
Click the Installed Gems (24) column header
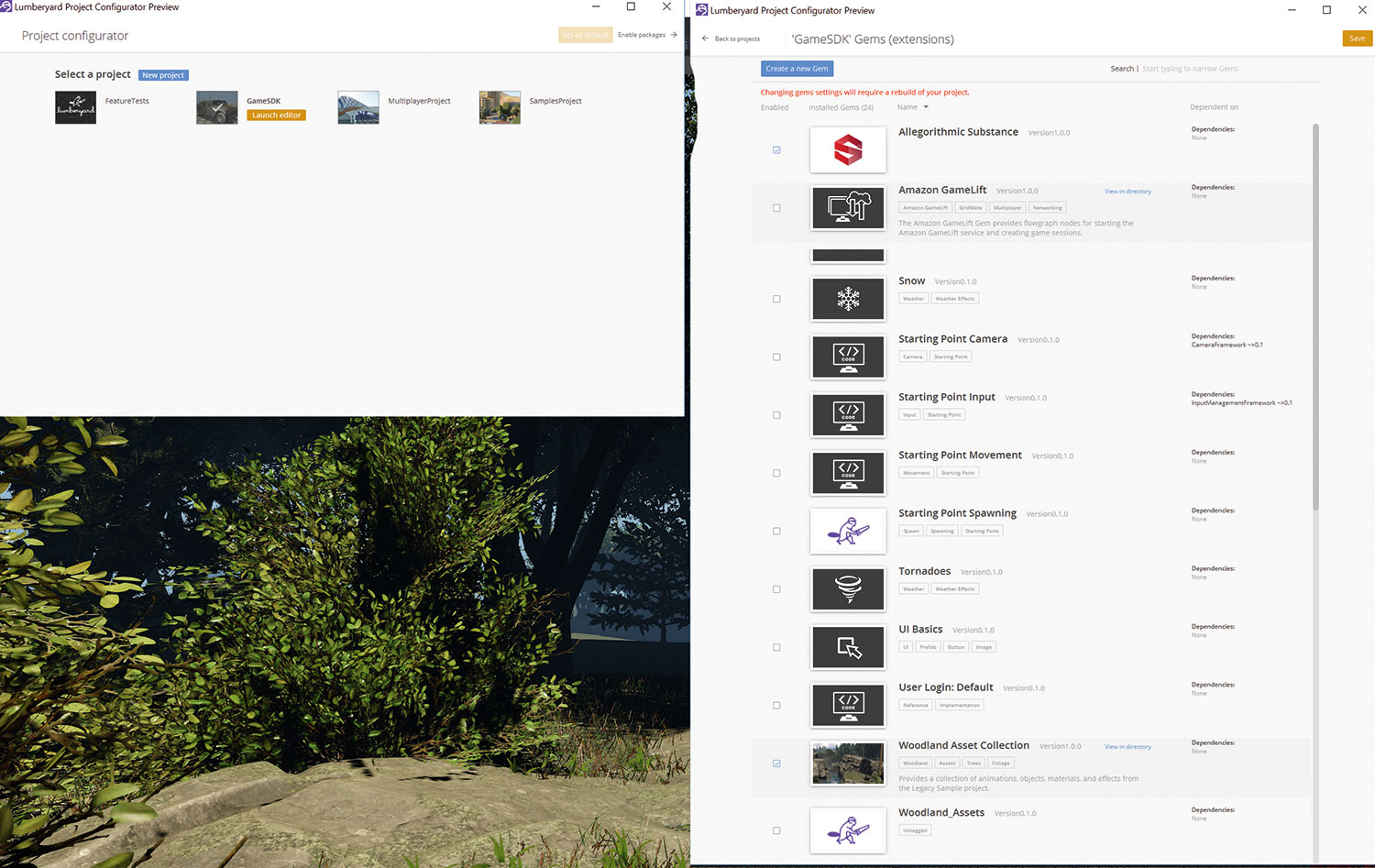pyautogui.click(x=841, y=107)
